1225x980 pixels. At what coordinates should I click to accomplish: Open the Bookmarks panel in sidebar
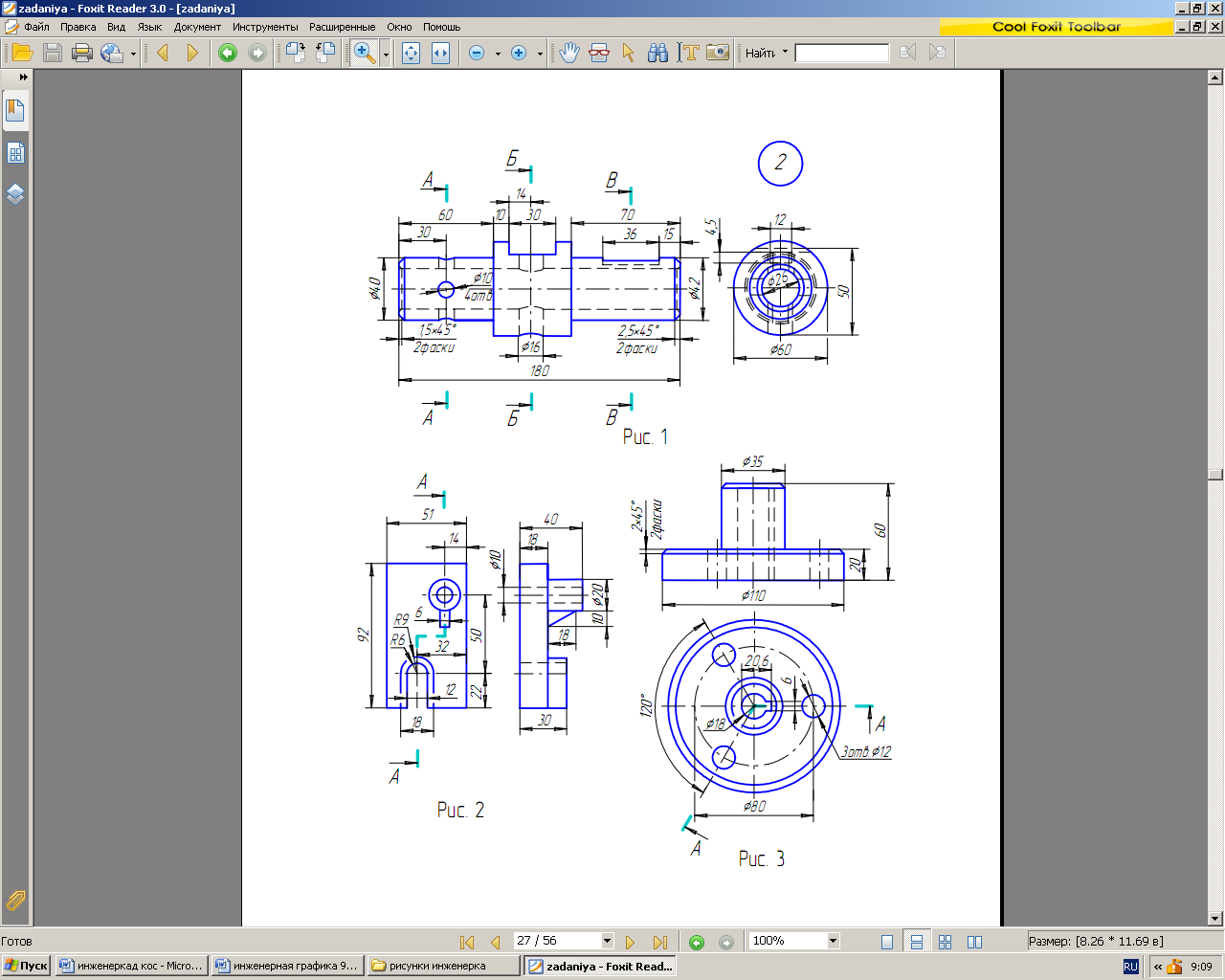pyautogui.click(x=15, y=111)
